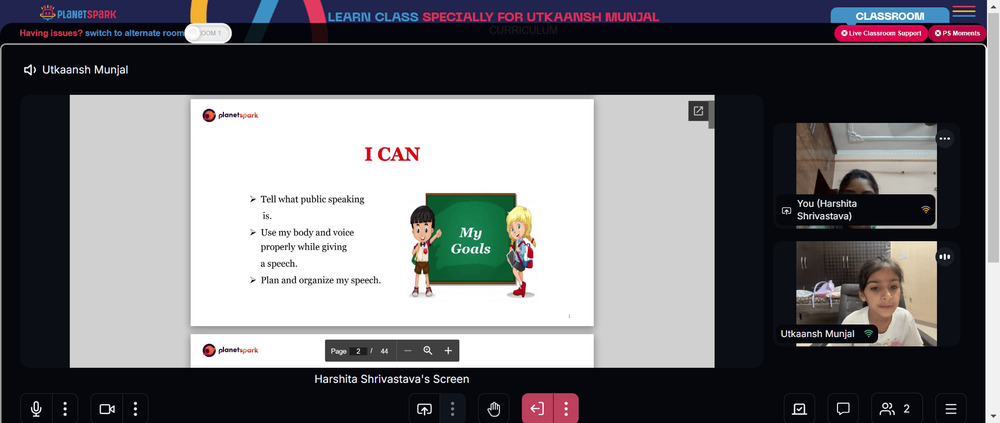Click screen share icon on Harshita's tile
The width and height of the screenshot is (1000, 423).
pos(786,211)
